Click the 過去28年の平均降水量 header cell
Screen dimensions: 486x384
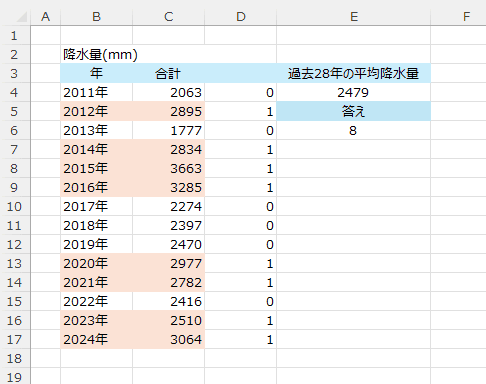[x=353, y=73]
